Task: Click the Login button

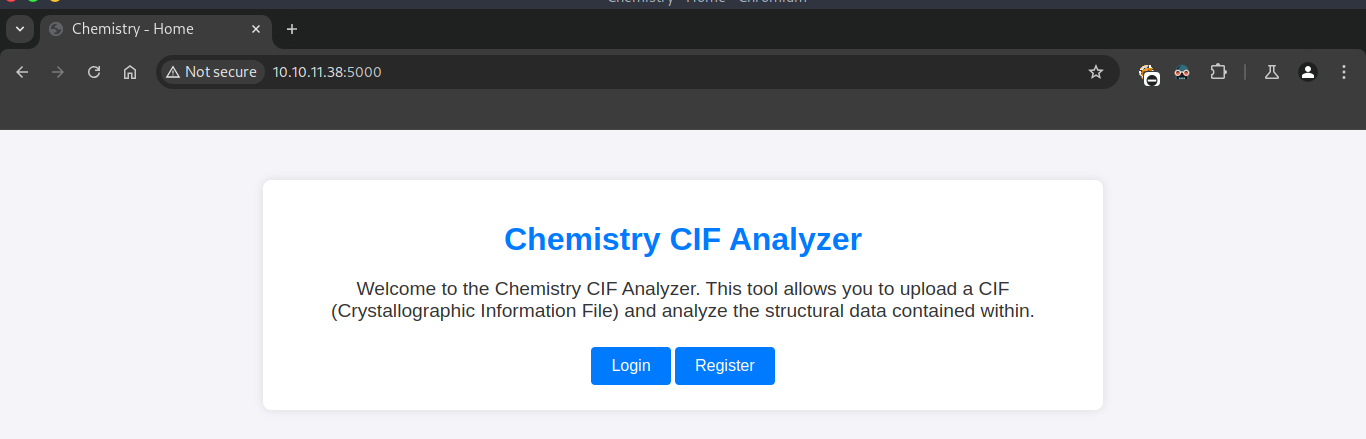Action: [x=631, y=366]
